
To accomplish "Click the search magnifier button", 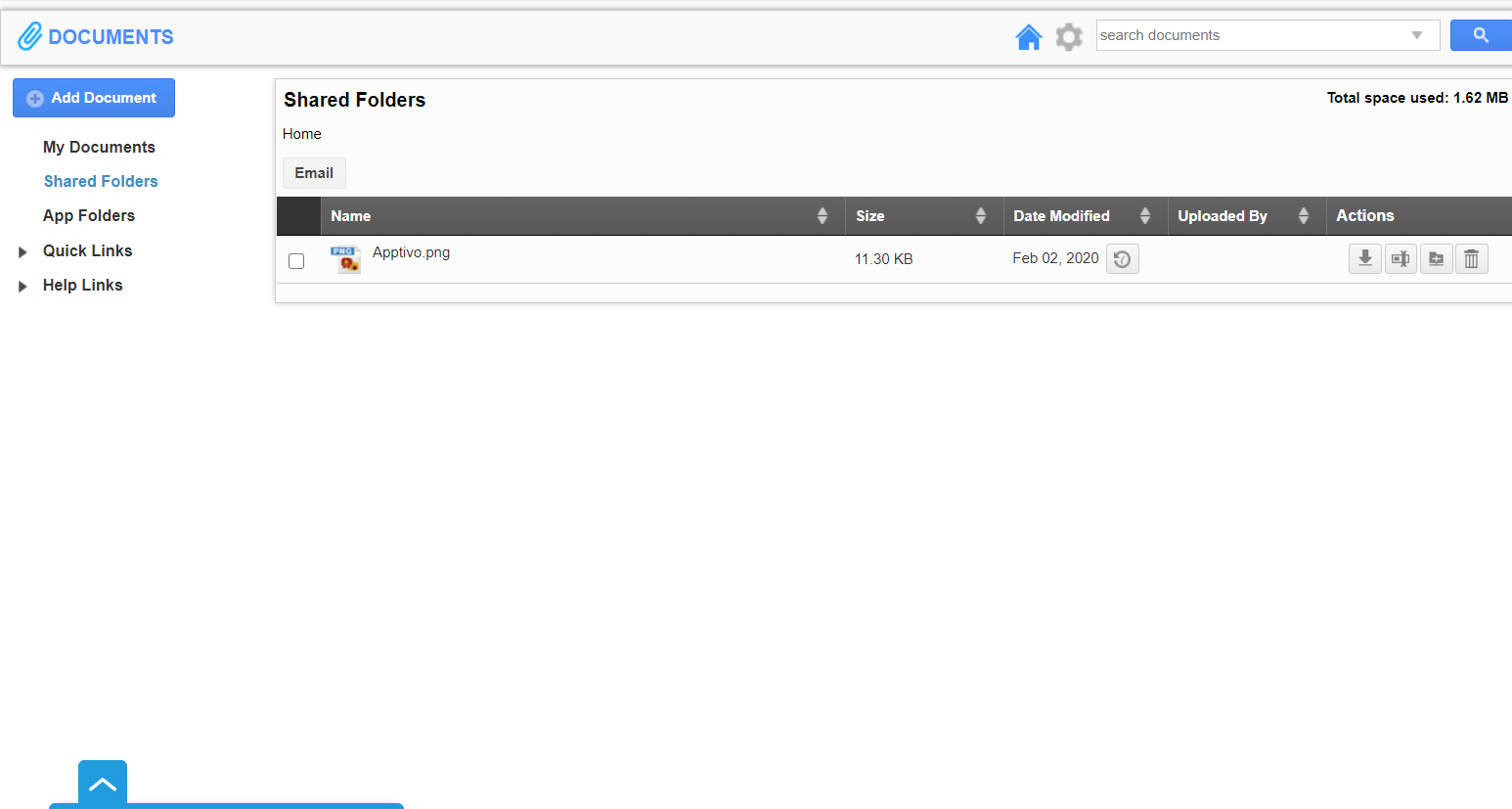I will coord(1480,34).
